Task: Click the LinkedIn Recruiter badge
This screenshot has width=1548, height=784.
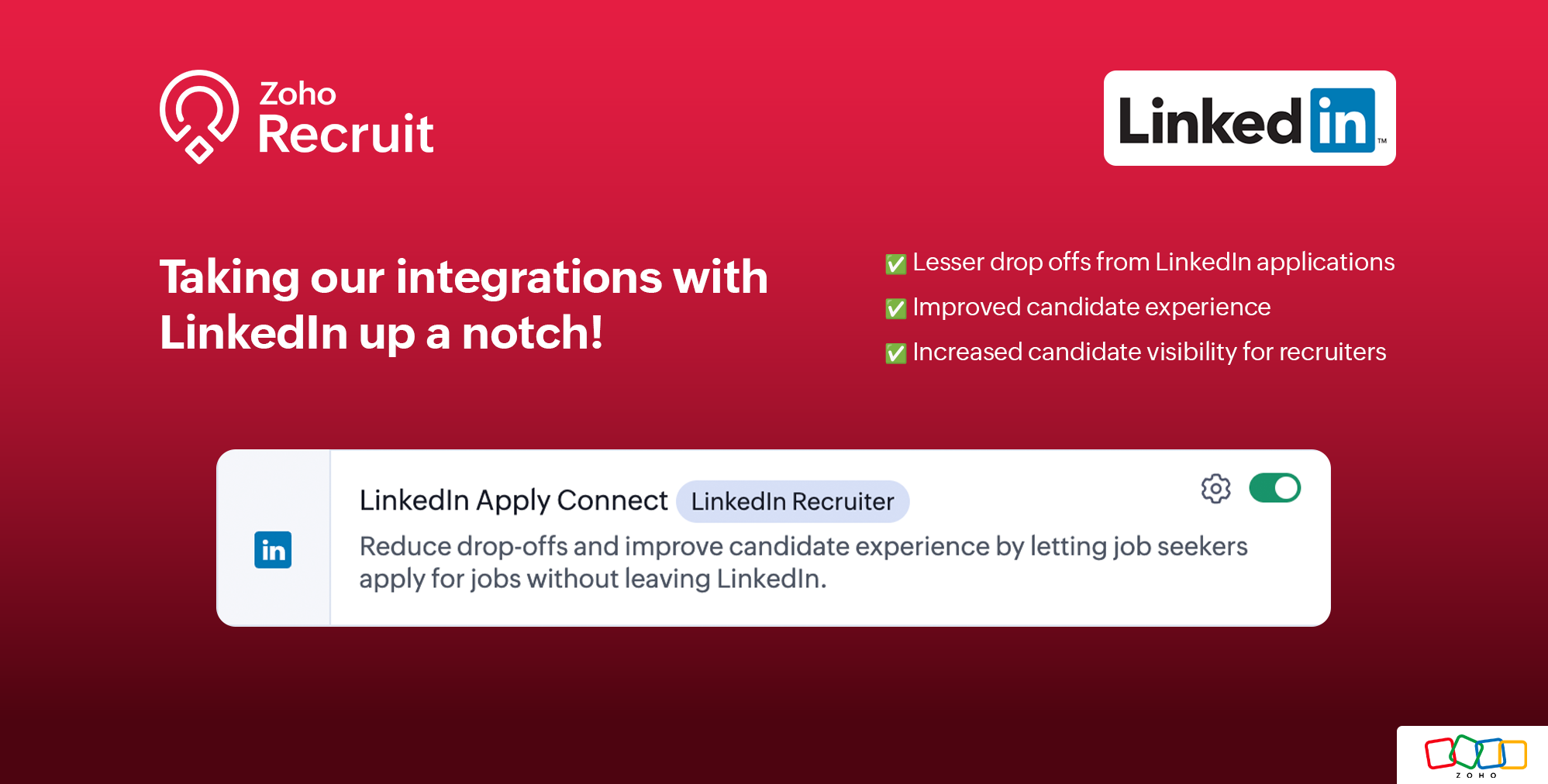Action: (x=792, y=501)
